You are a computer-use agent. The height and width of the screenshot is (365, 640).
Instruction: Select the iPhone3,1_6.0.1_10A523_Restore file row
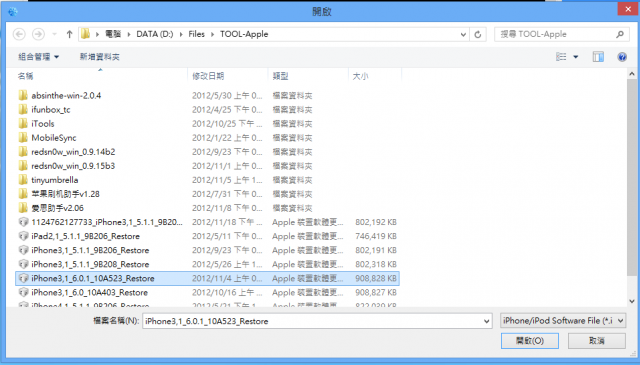pos(207,278)
